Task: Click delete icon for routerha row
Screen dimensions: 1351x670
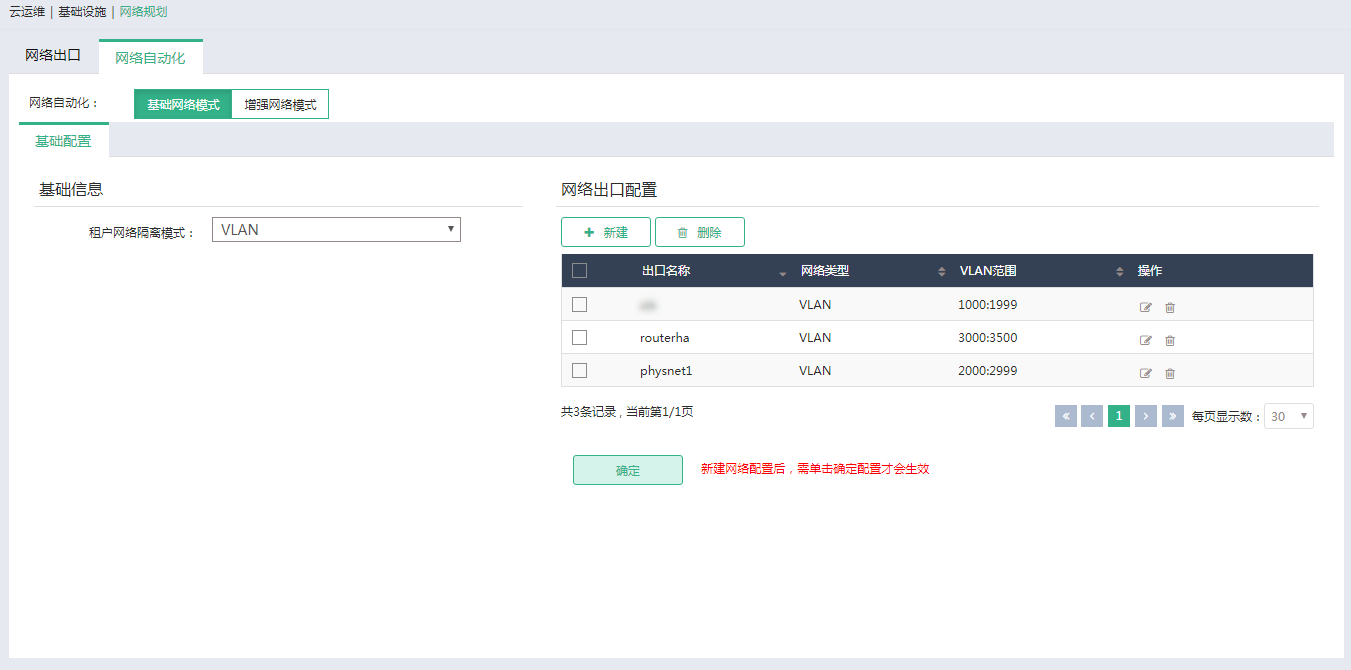Action: click(x=1170, y=340)
